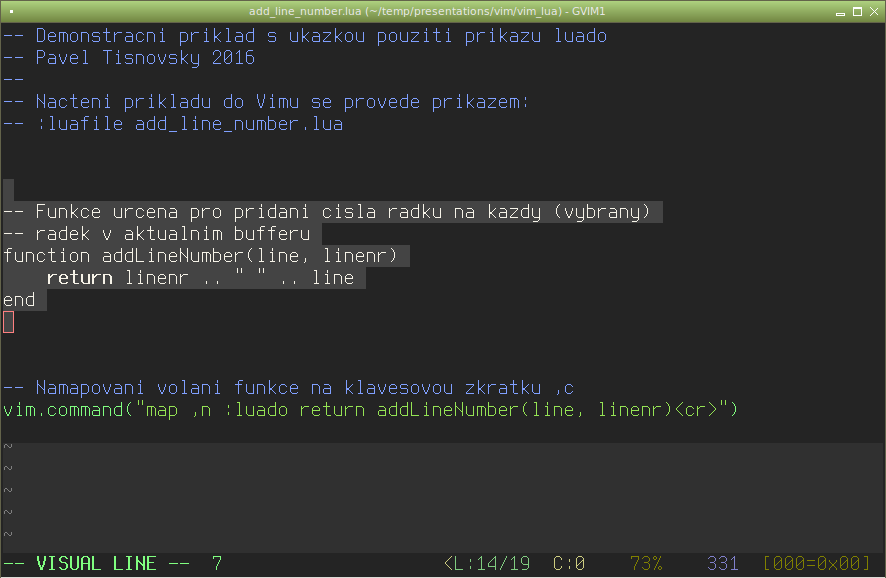Viewport: 886px width, 578px height.
Task: Minimize the GVIM1 window
Action: [x=840, y=12]
